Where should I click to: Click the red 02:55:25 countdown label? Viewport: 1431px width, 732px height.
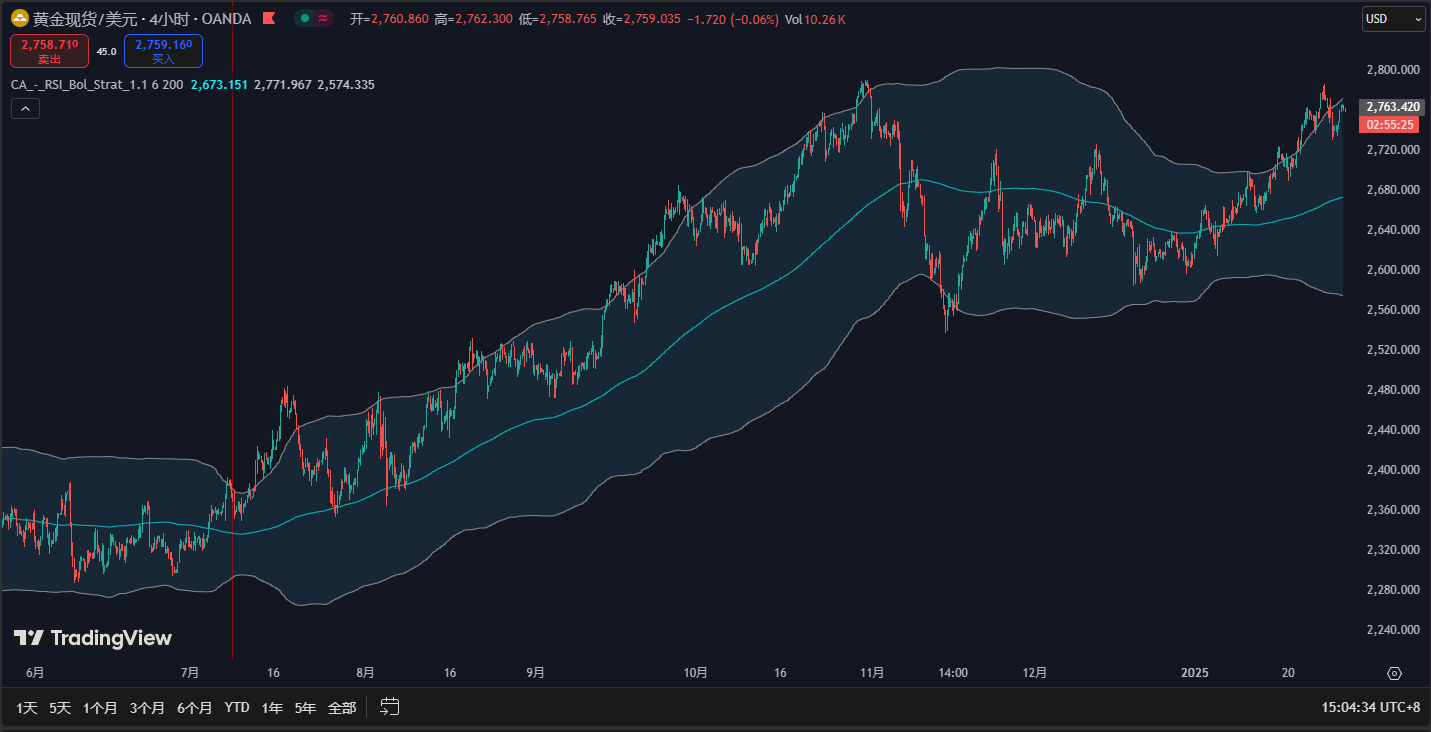[x=1389, y=125]
